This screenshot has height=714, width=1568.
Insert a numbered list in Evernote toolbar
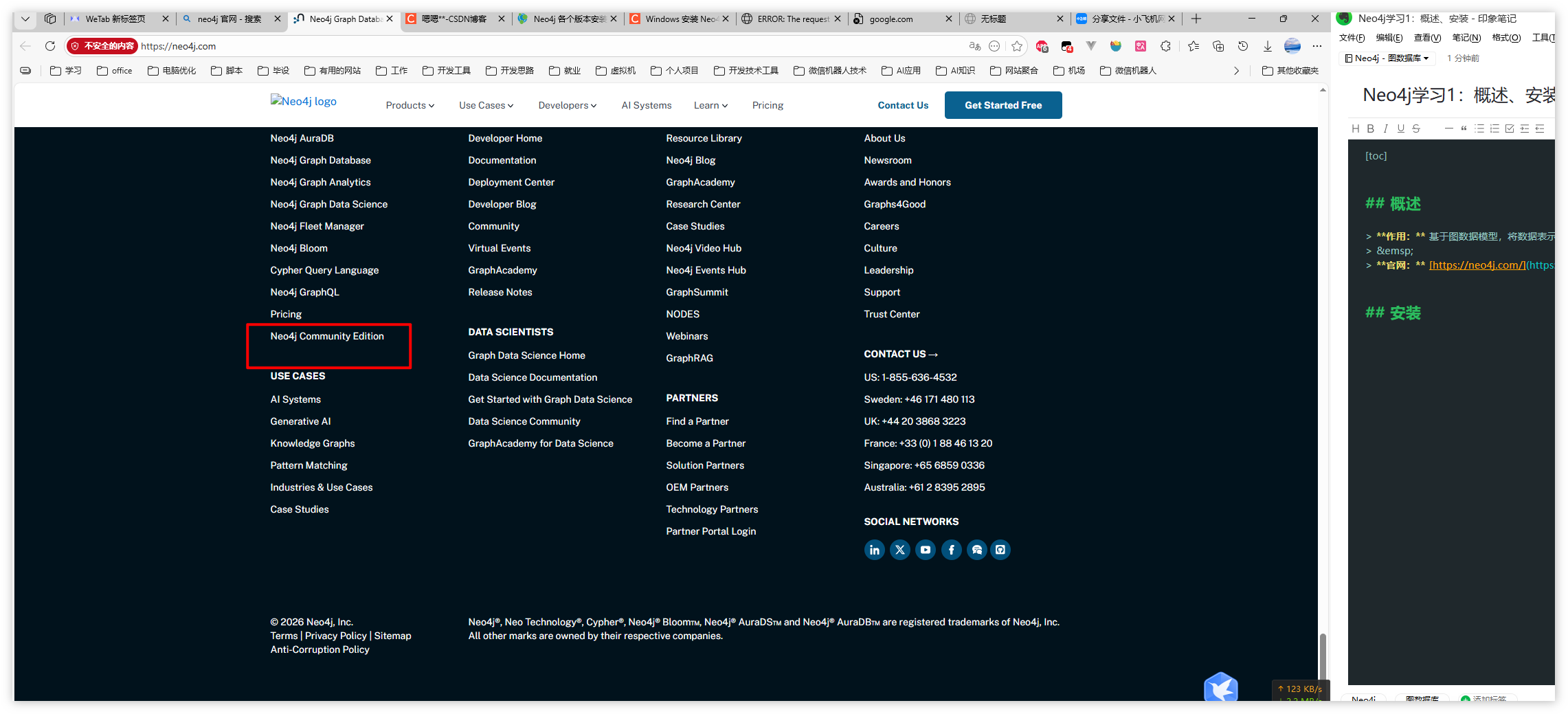point(1494,129)
